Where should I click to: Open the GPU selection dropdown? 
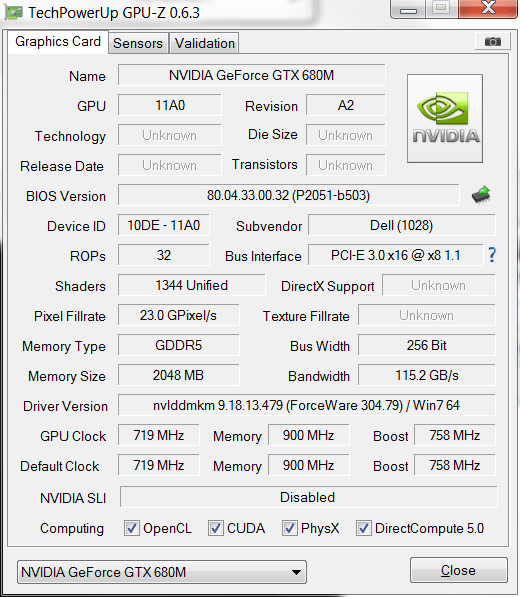[x=162, y=572]
